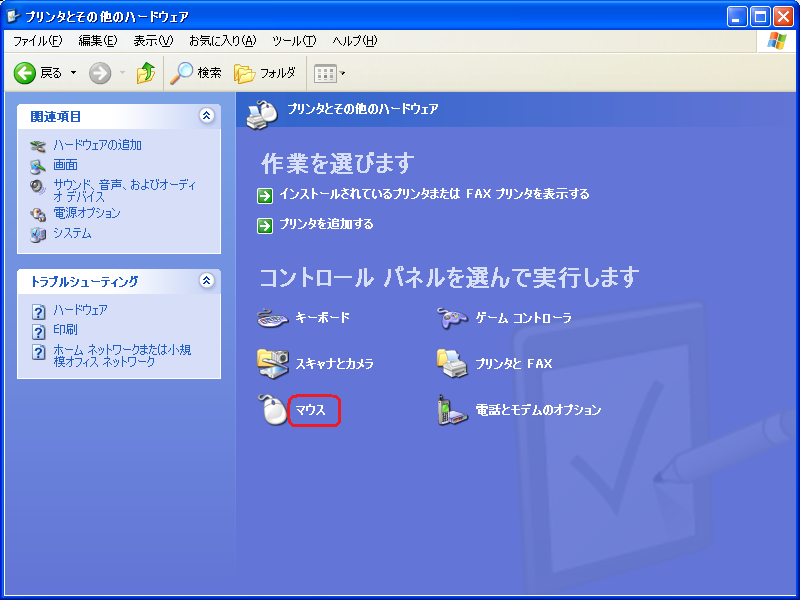
Task: Click the プリンタを追加する task link
Action: pyautogui.click(x=326, y=224)
